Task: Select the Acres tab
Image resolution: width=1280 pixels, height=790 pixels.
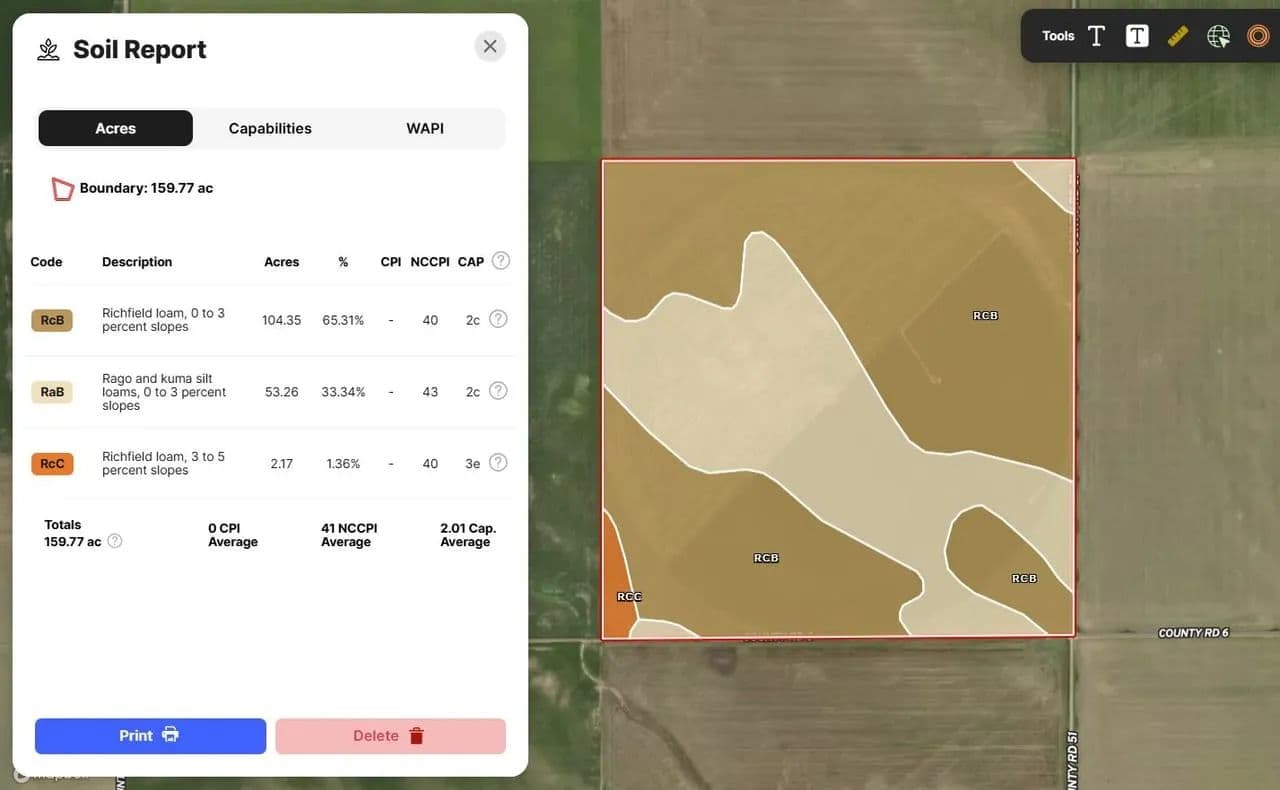Action: [115, 128]
